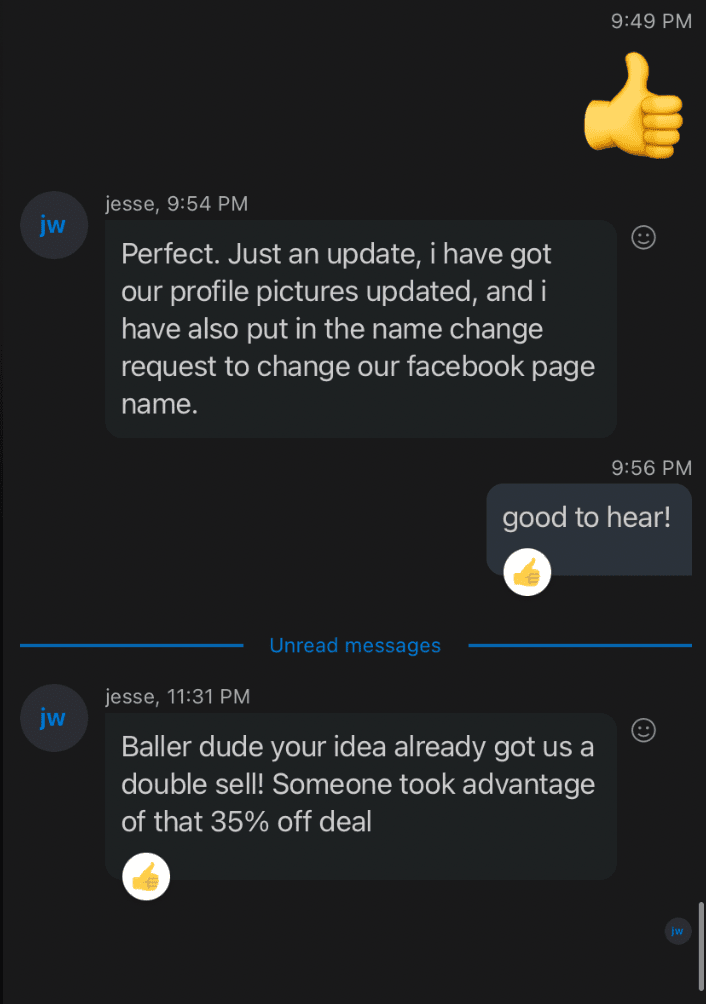The image size is (706, 1004).
Task: Click the chat's vertical scrollbar thumb
Action: coord(701,946)
